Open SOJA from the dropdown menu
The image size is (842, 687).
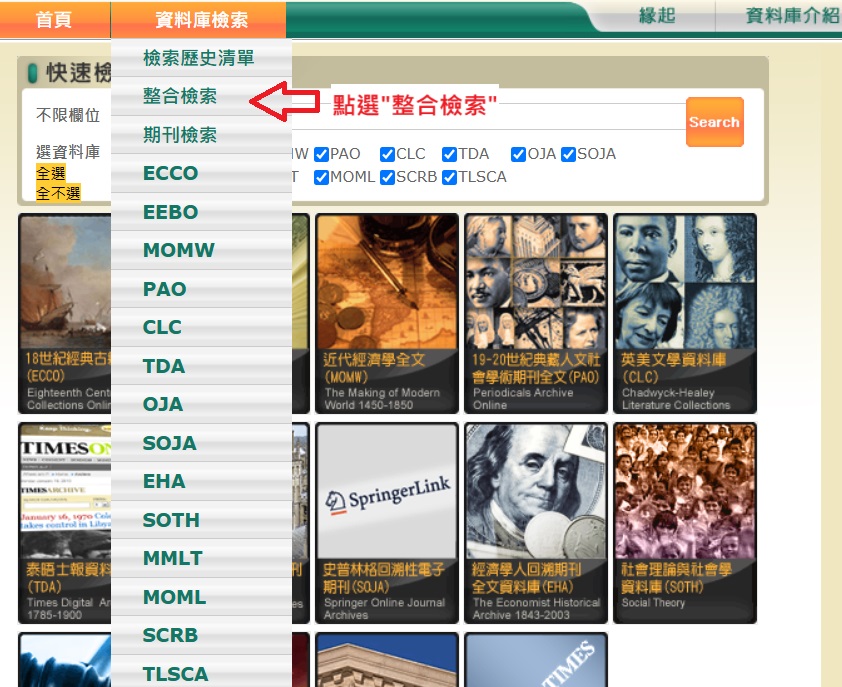click(x=201, y=443)
